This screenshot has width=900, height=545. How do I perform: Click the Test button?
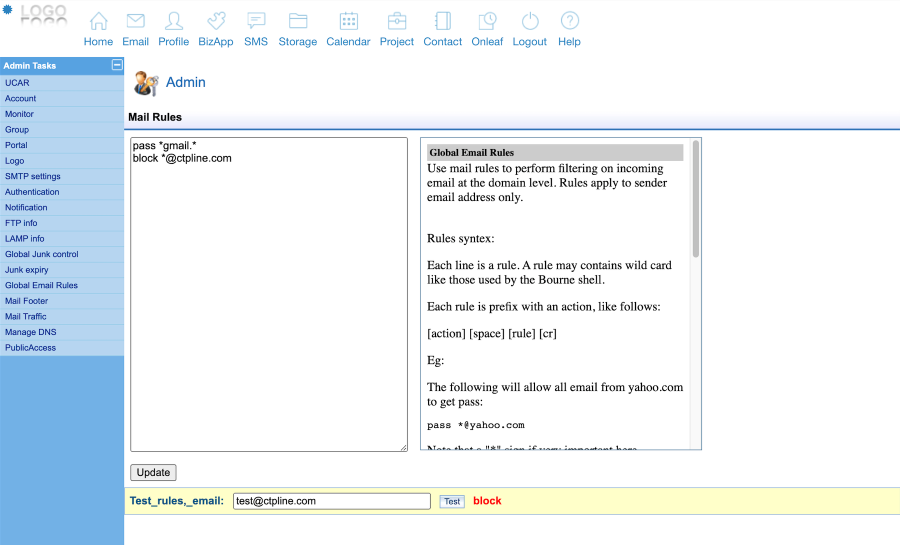452,502
